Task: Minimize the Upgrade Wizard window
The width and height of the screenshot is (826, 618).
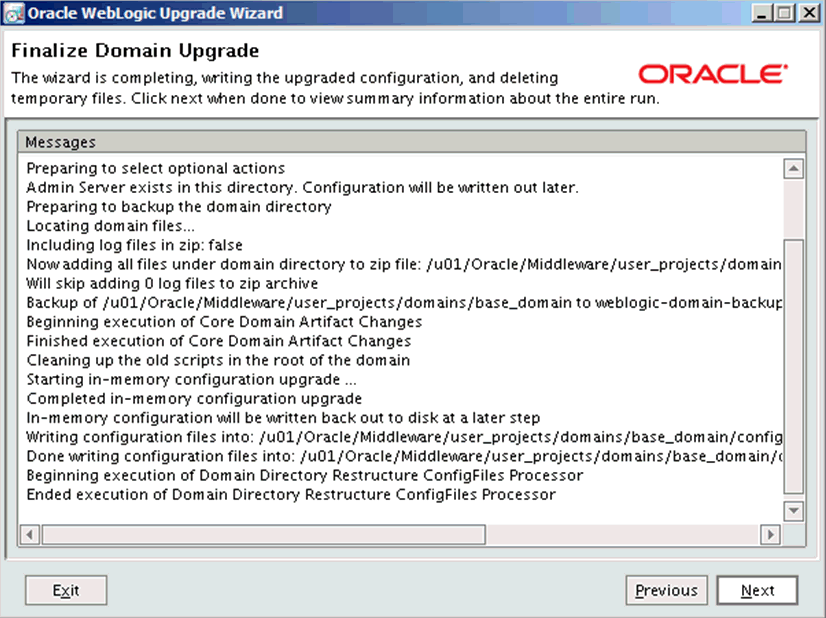Action: [x=761, y=13]
